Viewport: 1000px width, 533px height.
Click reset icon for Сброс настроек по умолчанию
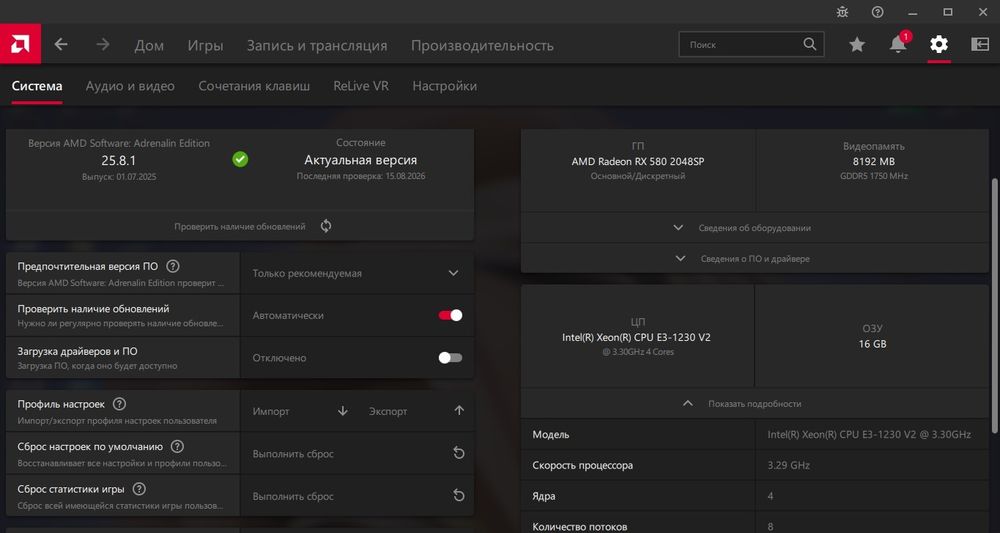coord(459,453)
